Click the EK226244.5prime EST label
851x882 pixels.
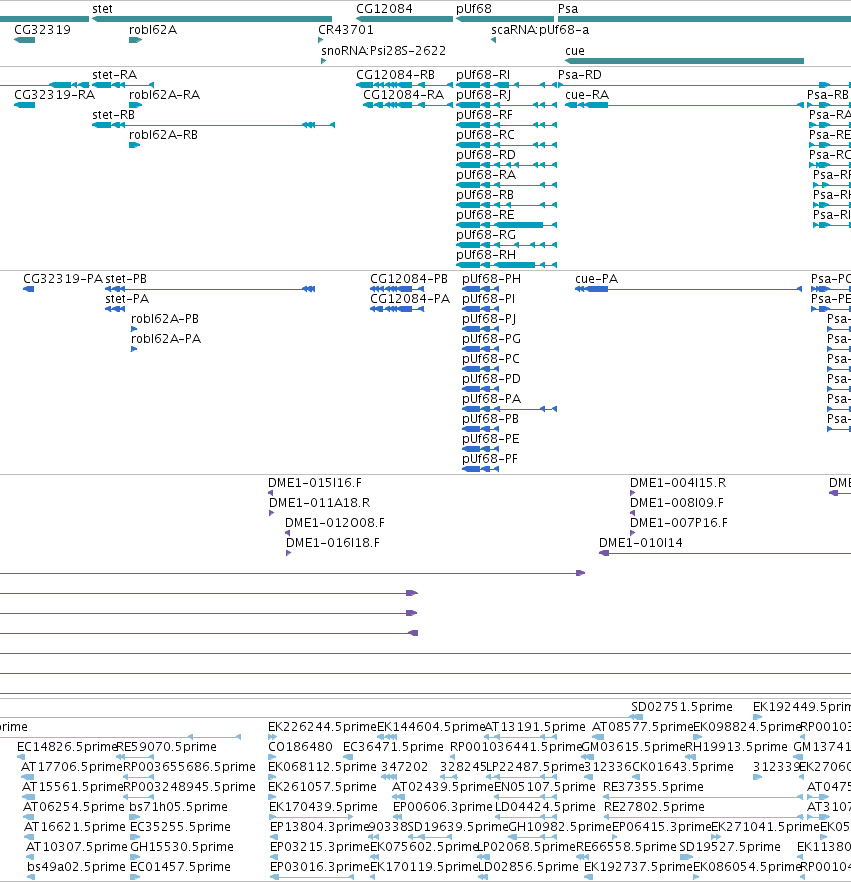[322, 727]
